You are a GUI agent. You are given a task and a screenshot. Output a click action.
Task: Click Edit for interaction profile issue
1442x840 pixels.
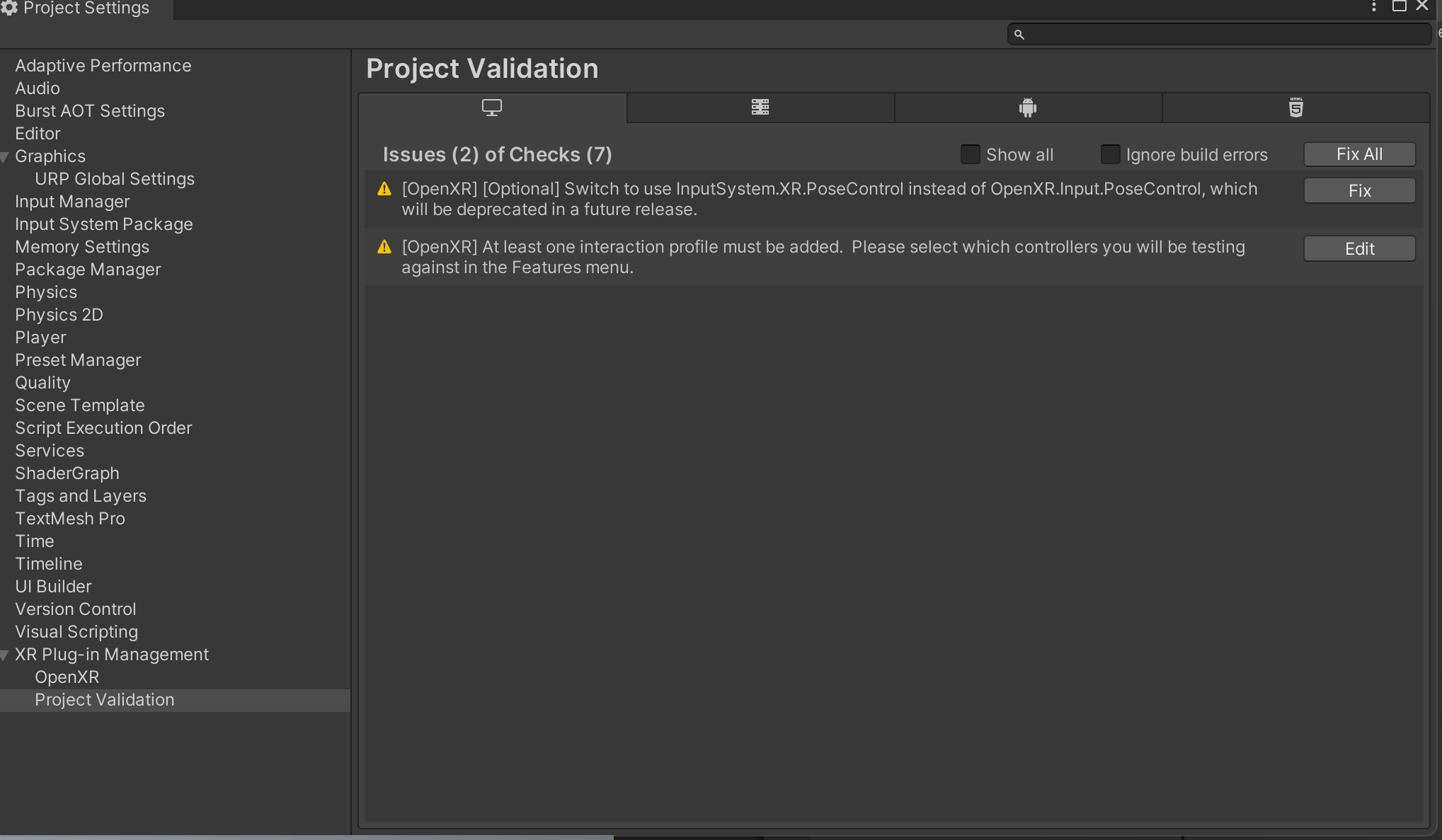click(1358, 249)
